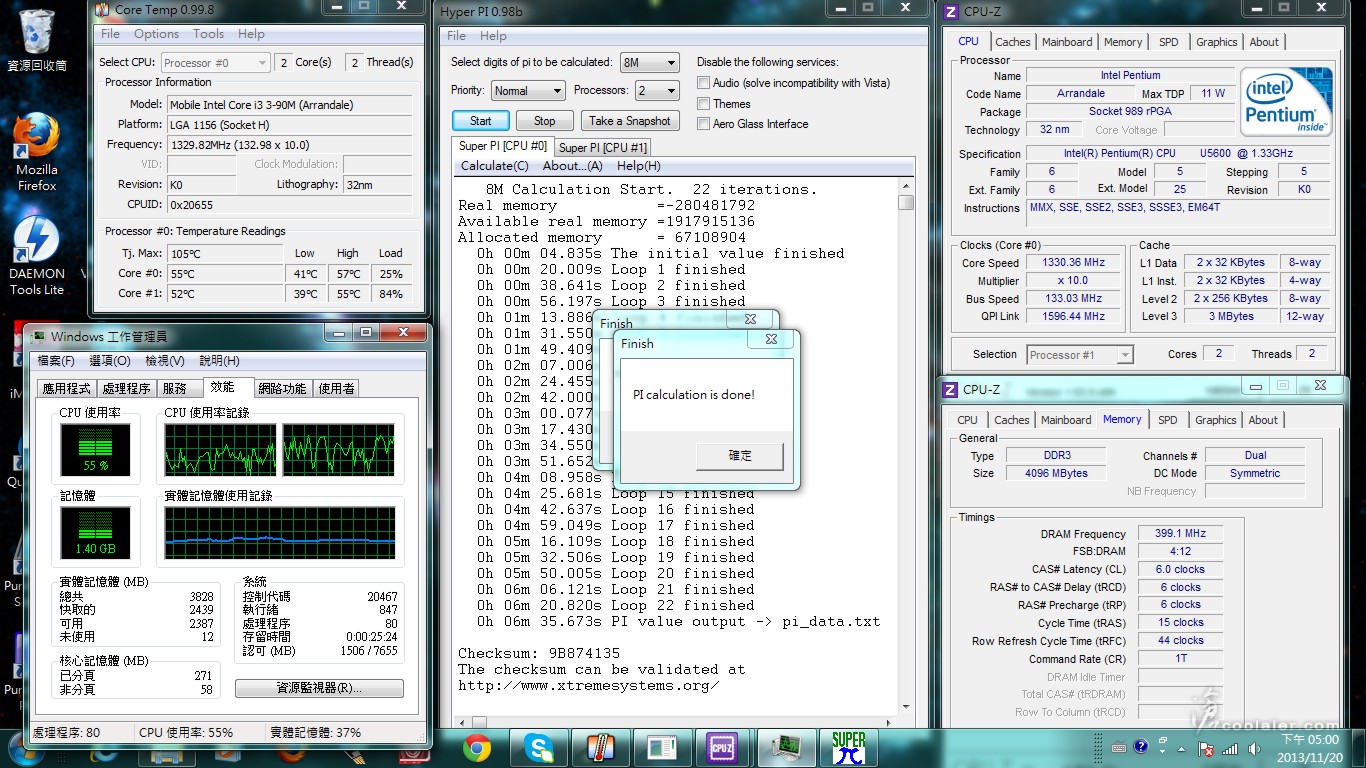Open the Selection Processor #1 dropdown in CPU-Z
Screen dimensions: 1366x768
coord(1079,354)
